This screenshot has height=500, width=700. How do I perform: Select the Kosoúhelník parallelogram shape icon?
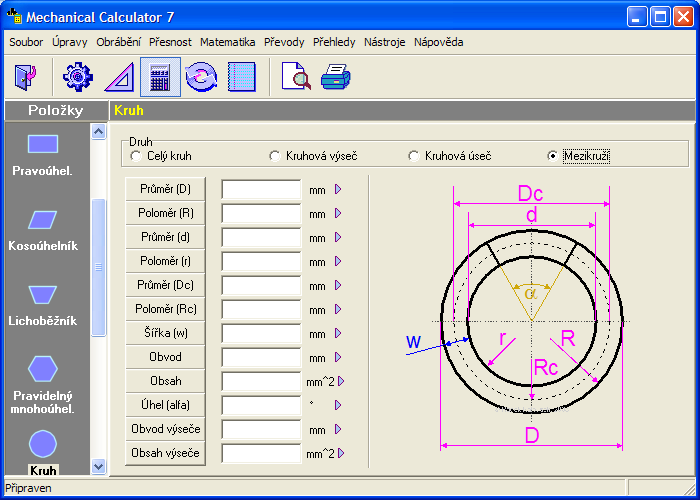click(43, 220)
